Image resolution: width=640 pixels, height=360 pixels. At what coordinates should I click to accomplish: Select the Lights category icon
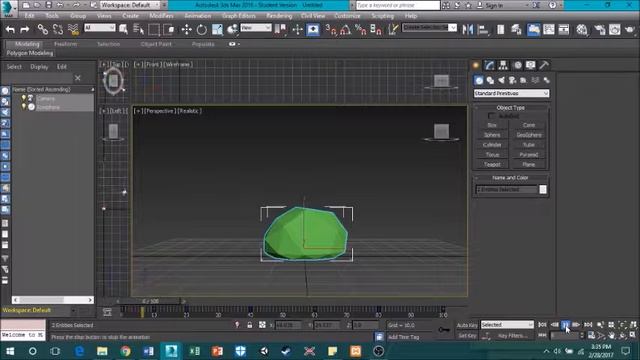pos(501,80)
